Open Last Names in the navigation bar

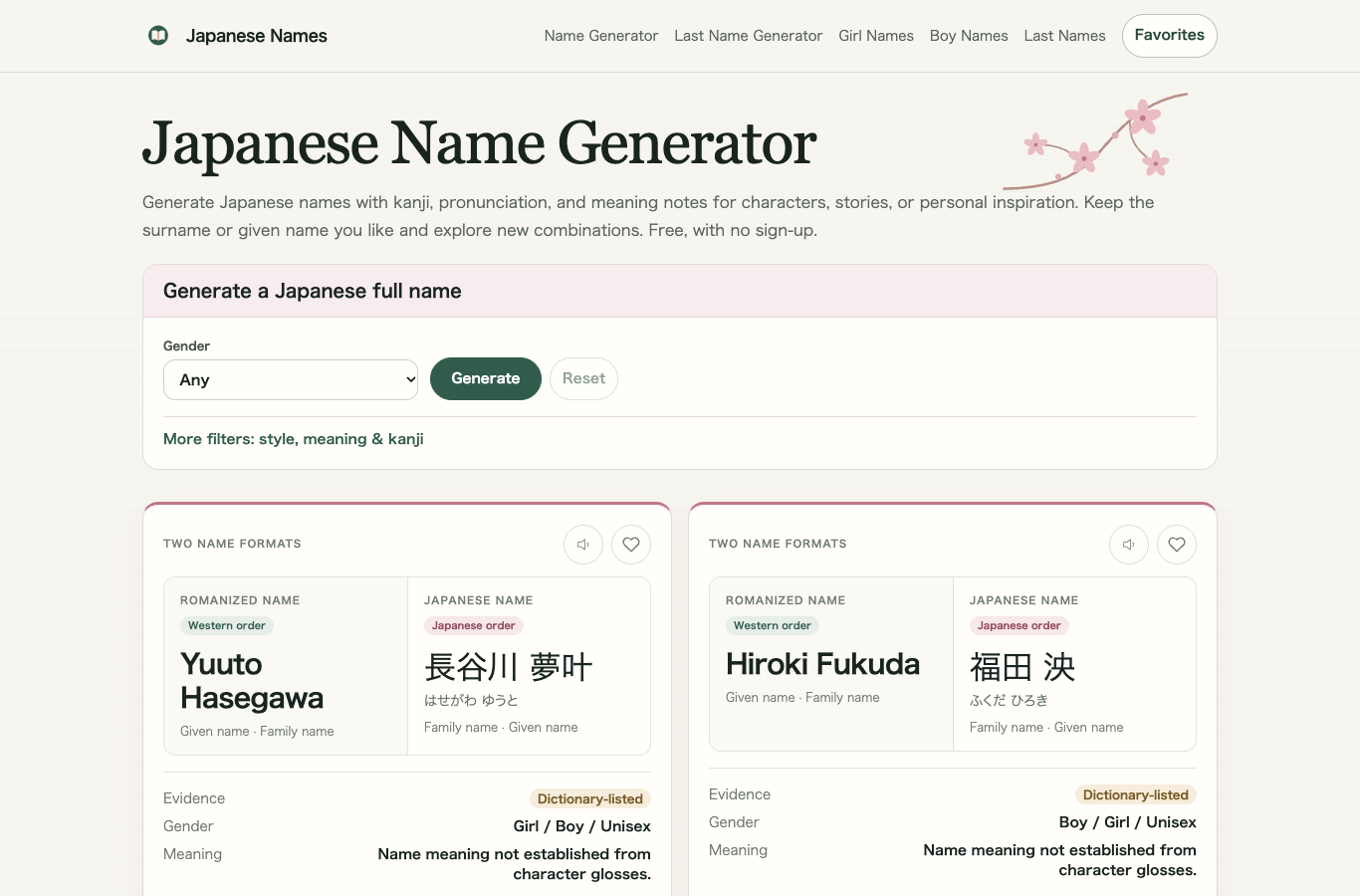click(1065, 36)
